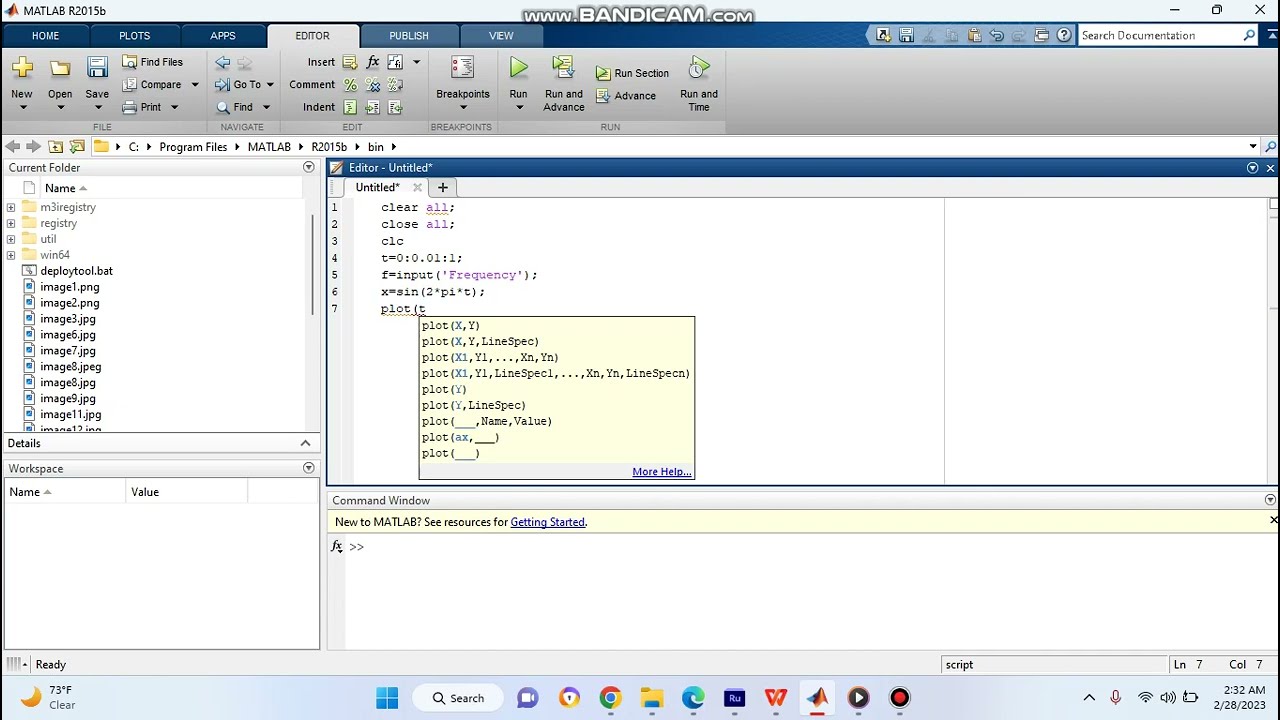This screenshot has height=720, width=1280.
Task: Click the Advance button
Action: [626, 96]
